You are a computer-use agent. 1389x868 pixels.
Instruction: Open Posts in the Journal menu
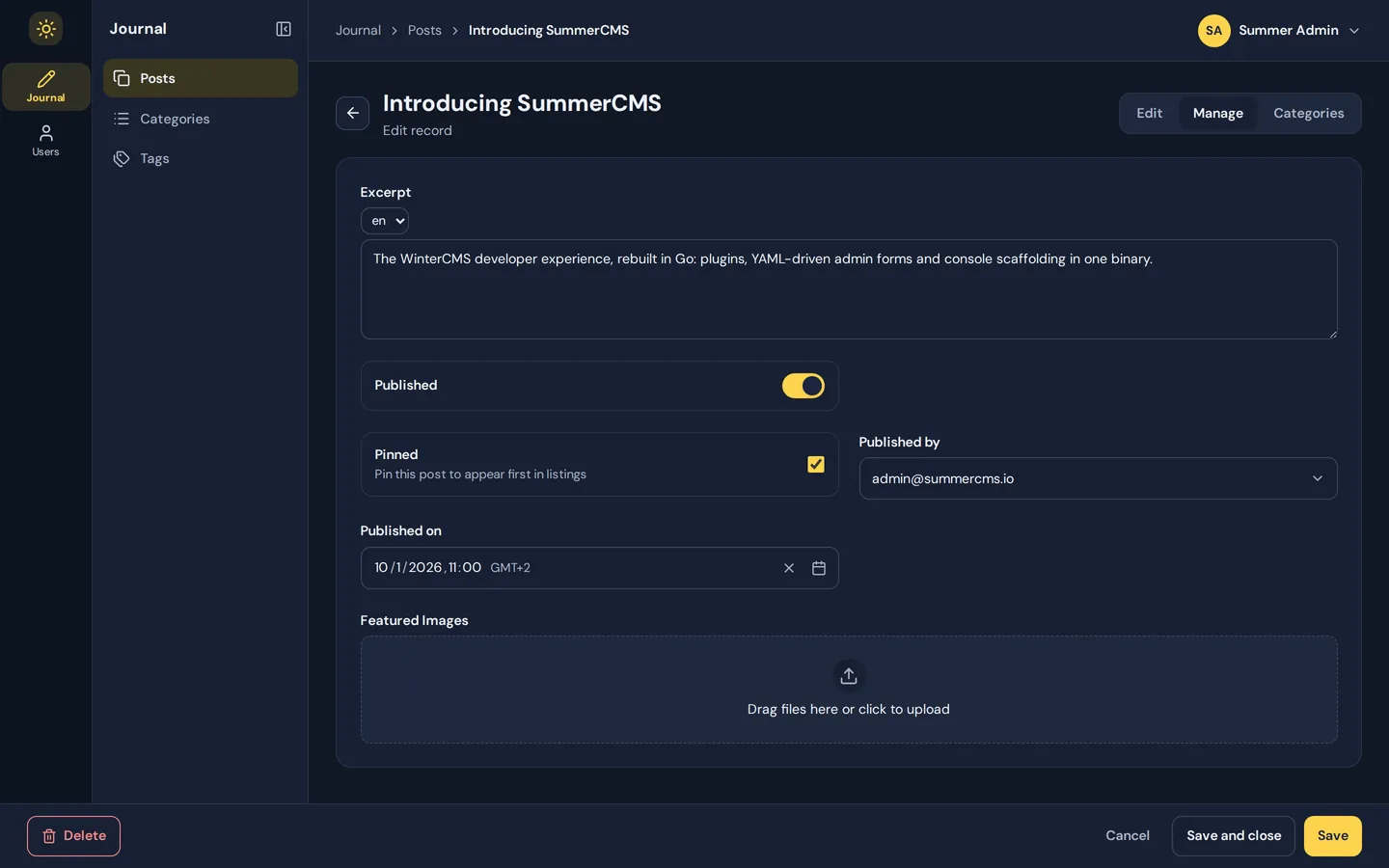[x=201, y=78]
